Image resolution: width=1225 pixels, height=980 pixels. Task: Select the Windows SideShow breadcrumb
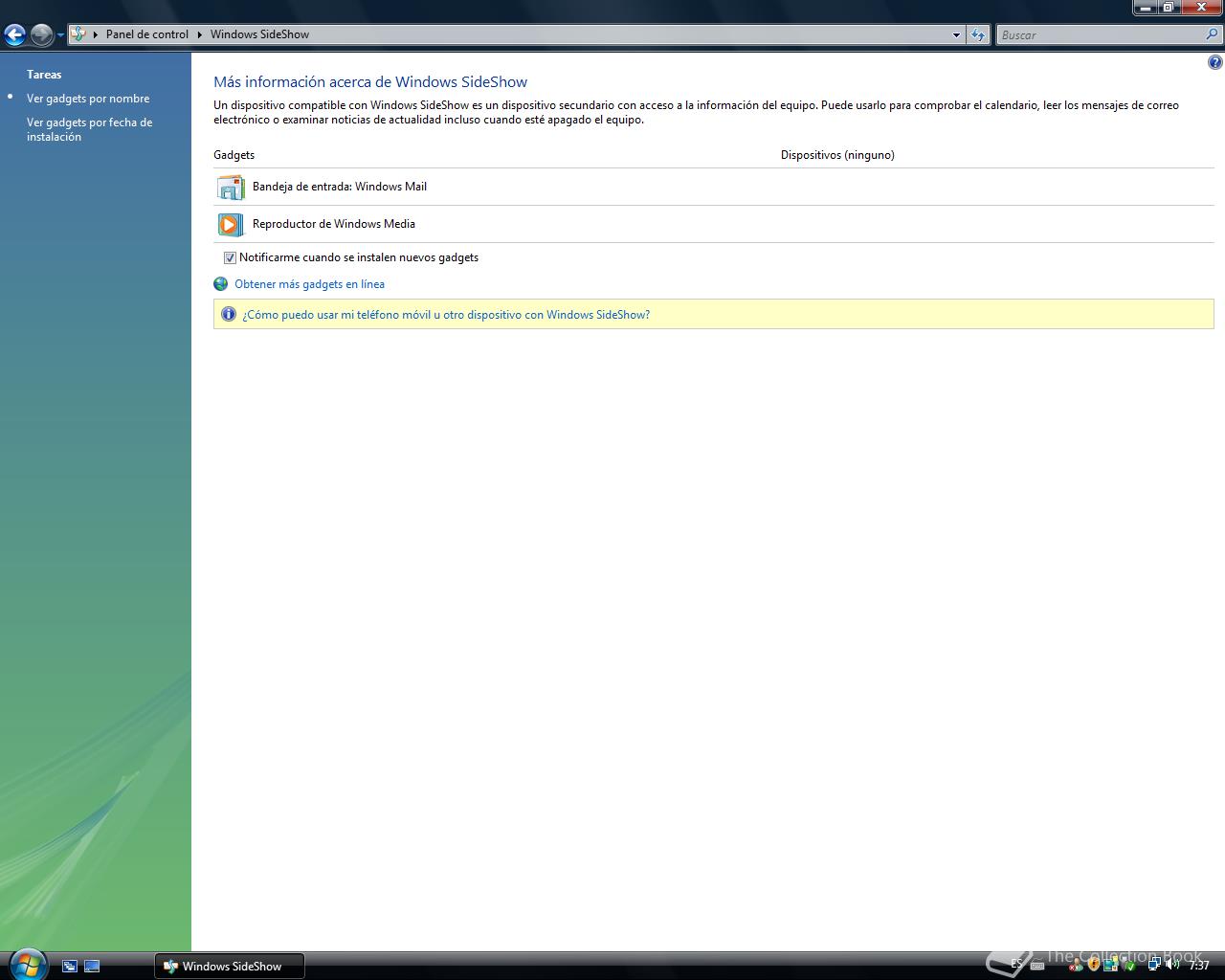tap(259, 34)
